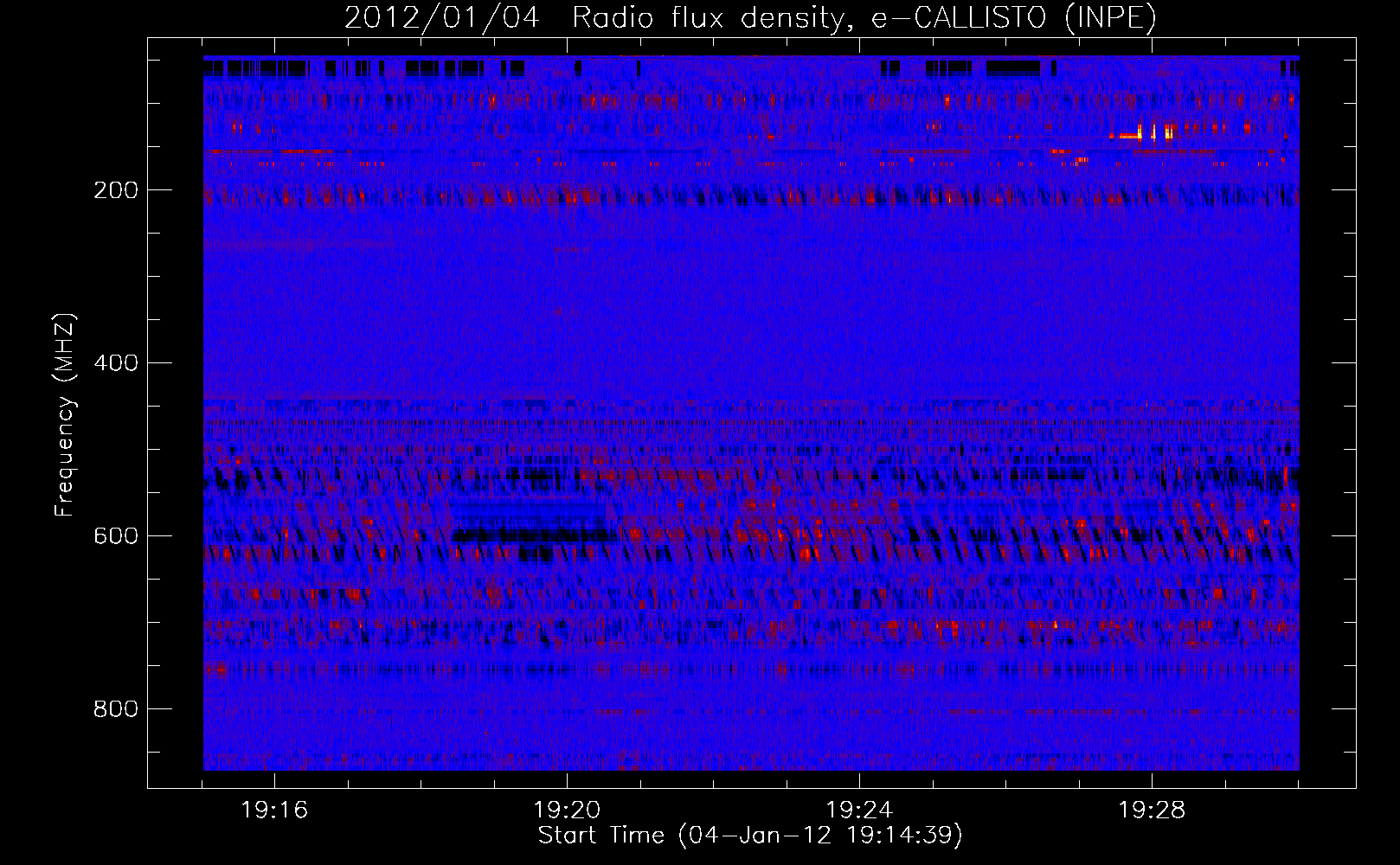Click the Start Time axis label
The width and height of the screenshot is (1400, 865).
(x=750, y=836)
